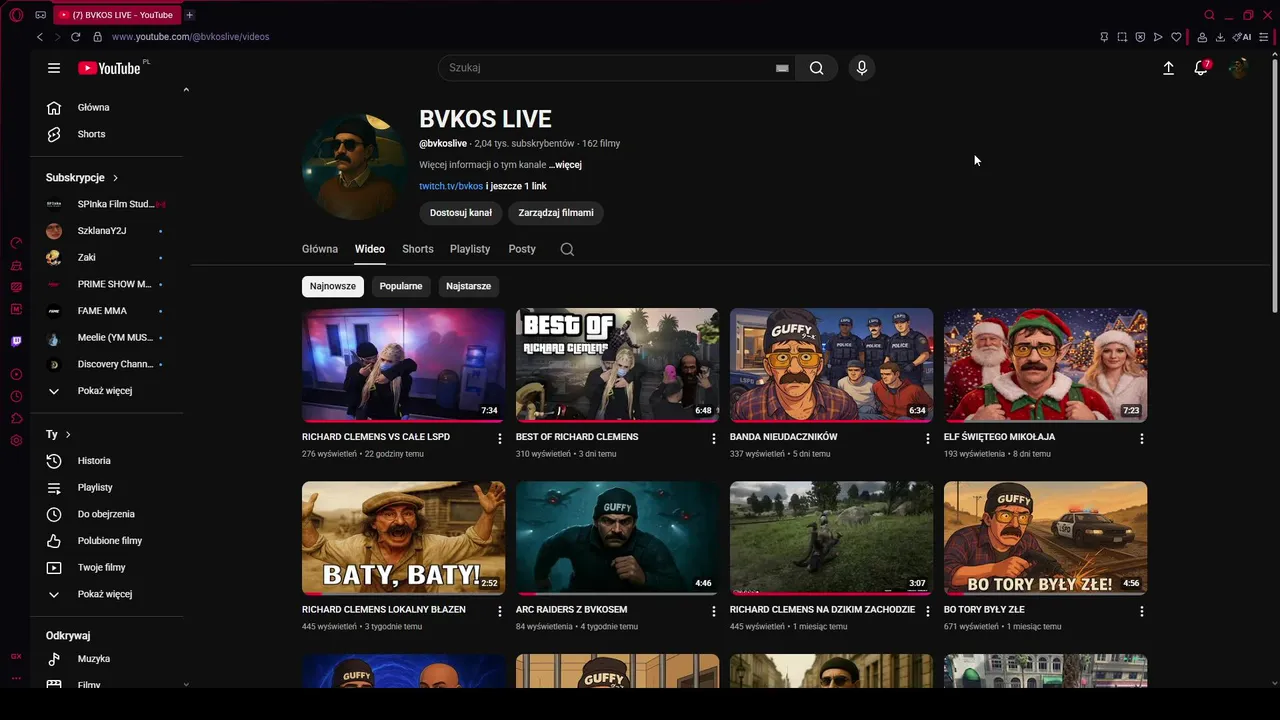This screenshot has height=720, width=1280.
Task: Select the BVKOS LIVE - YouTube browser tab
Action: tap(116, 15)
